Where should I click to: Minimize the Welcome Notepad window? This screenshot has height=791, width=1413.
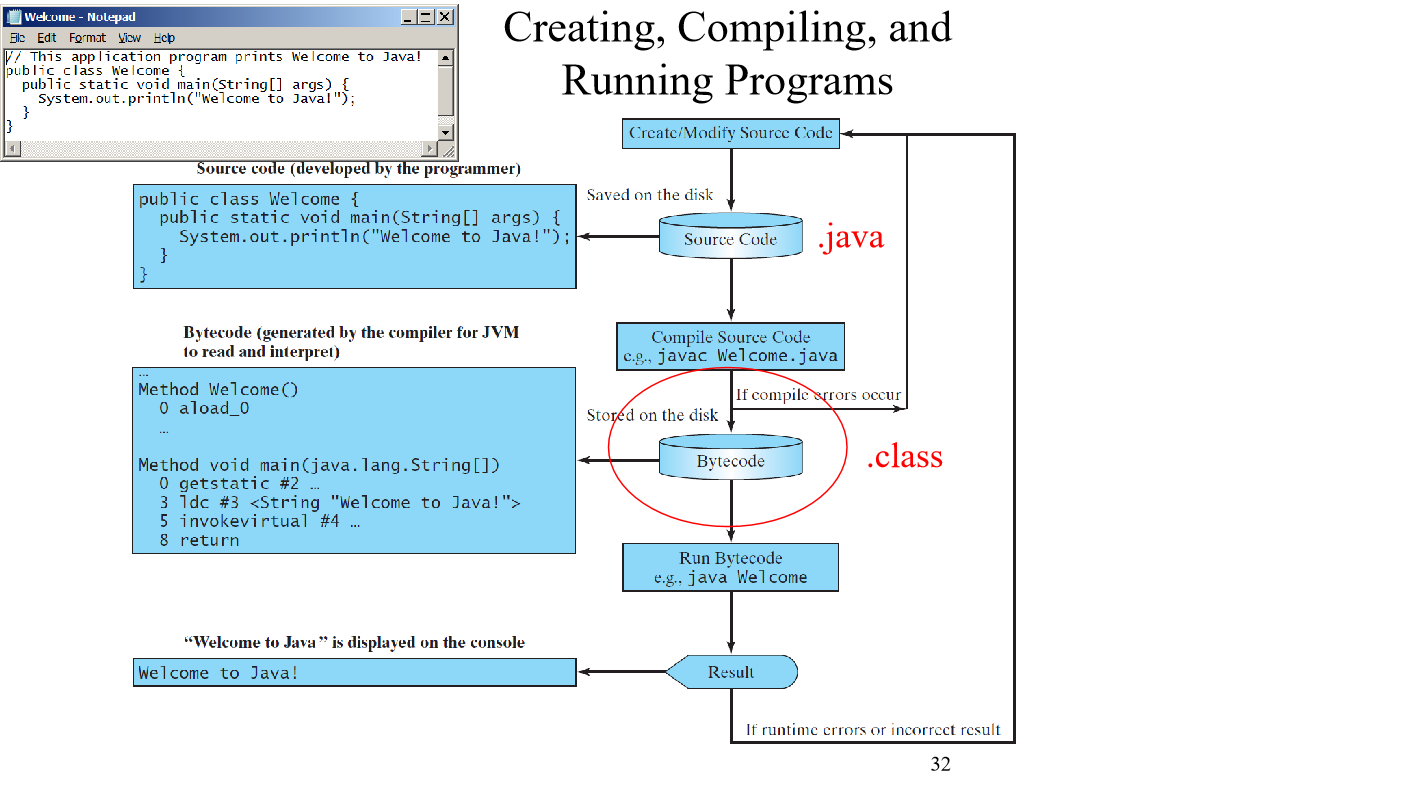click(409, 17)
